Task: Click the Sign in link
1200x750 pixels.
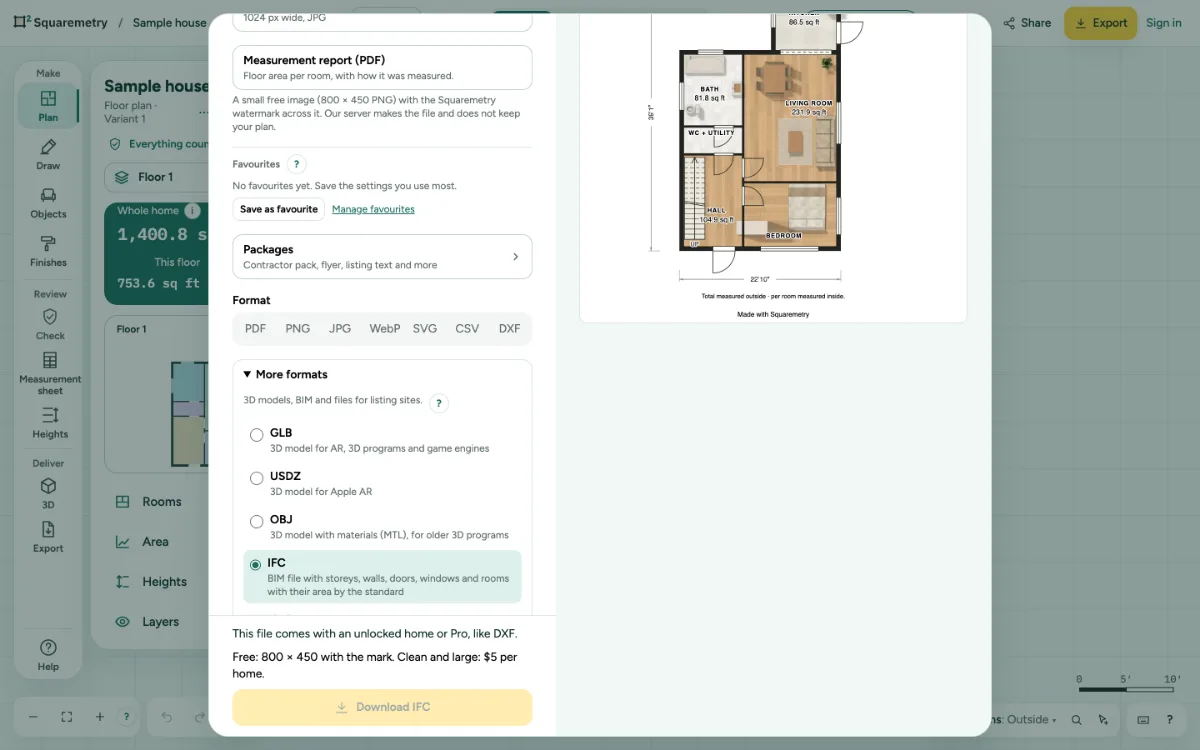Action: coord(1164,23)
